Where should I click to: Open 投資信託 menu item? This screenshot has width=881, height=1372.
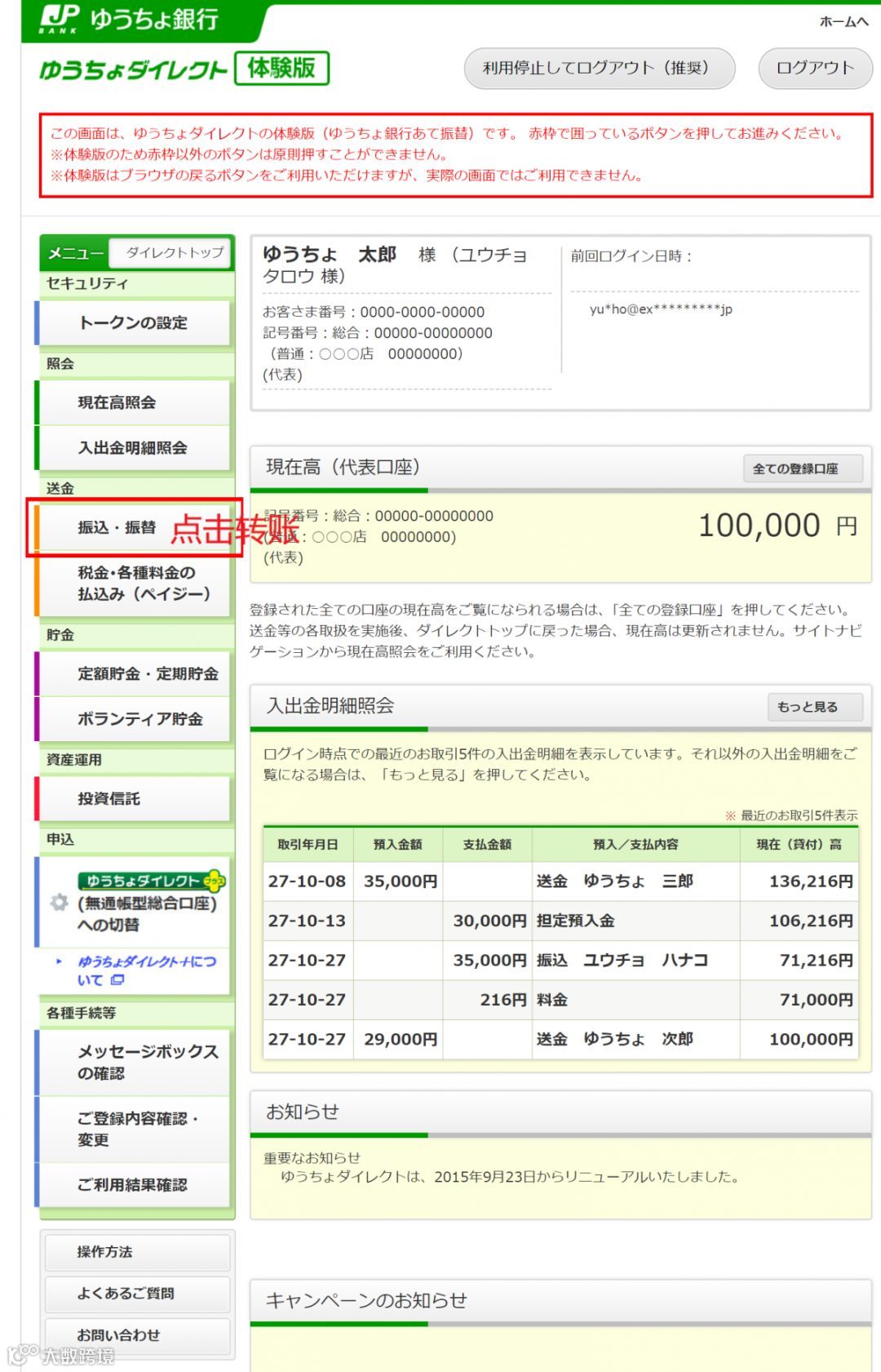[134, 798]
